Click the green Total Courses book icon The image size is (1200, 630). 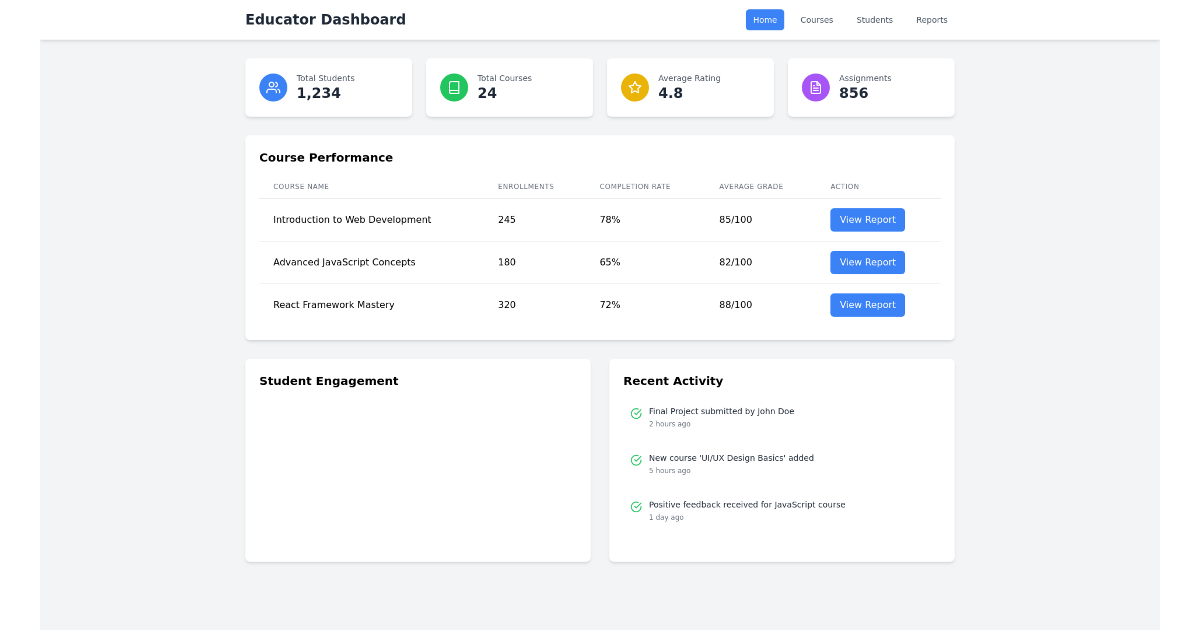(x=454, y=87)
